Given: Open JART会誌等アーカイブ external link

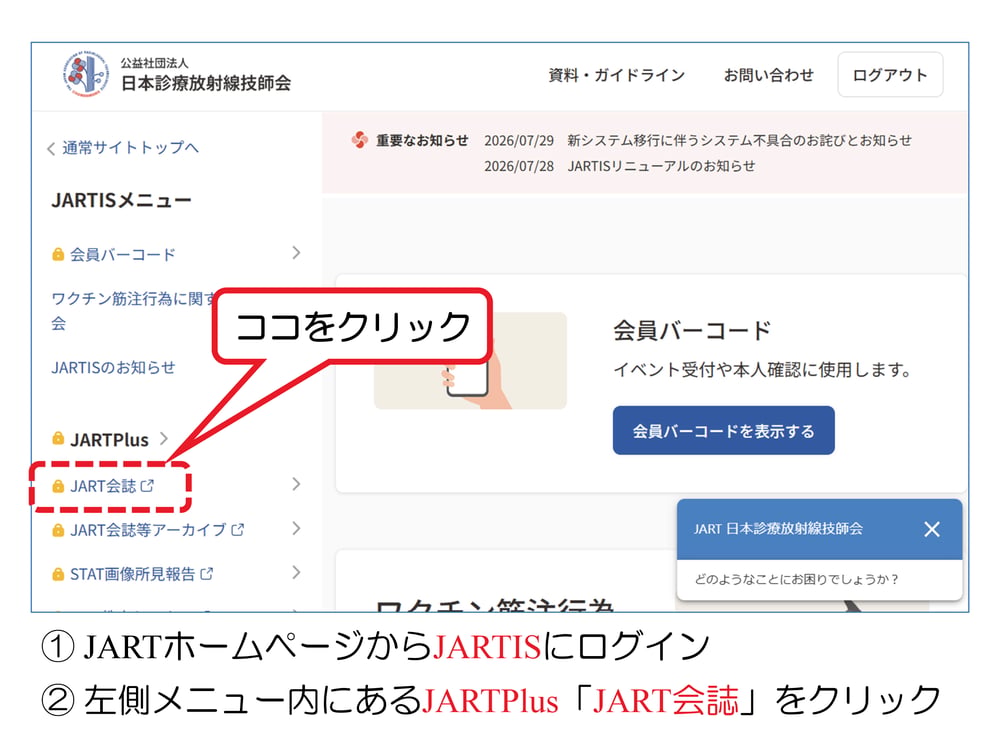Looking at the screenshot, I should pyautogui.click(x=148, y=530).
